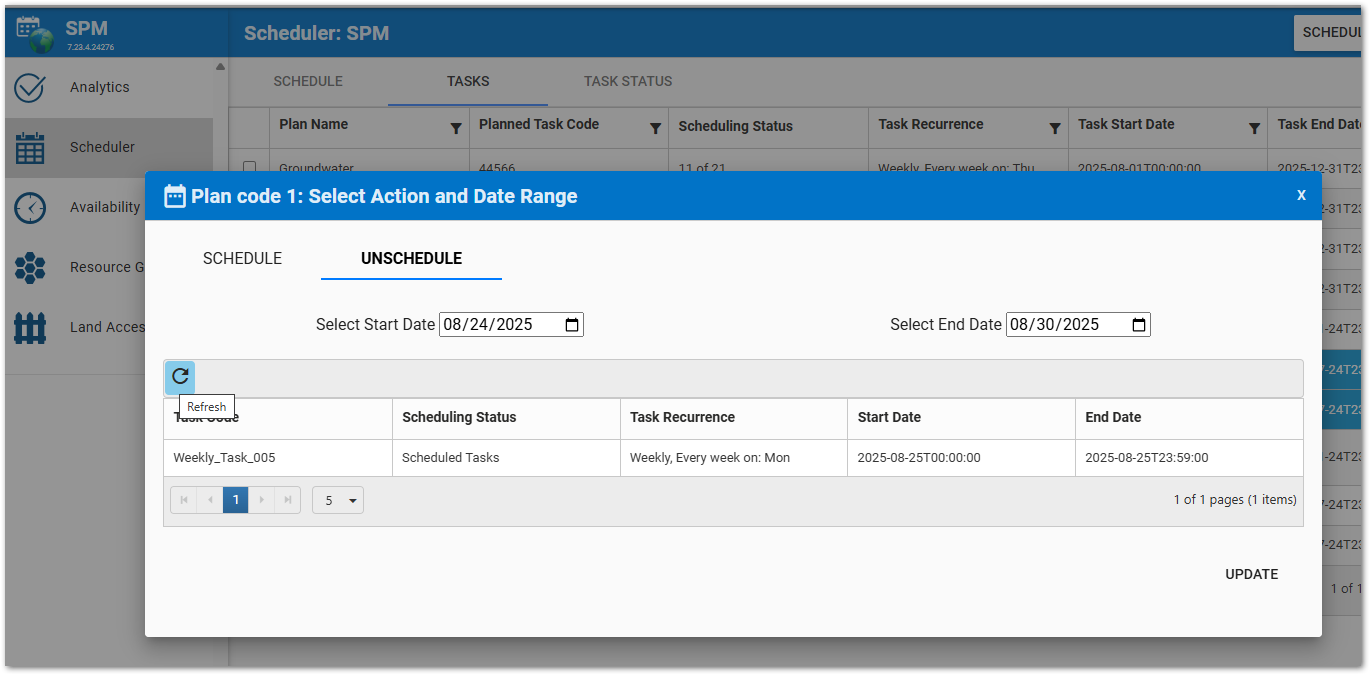Viewport: 1370px width, 675px height.
Task: Go to the last page using pagination arrows
Action: tap(288, 499)
